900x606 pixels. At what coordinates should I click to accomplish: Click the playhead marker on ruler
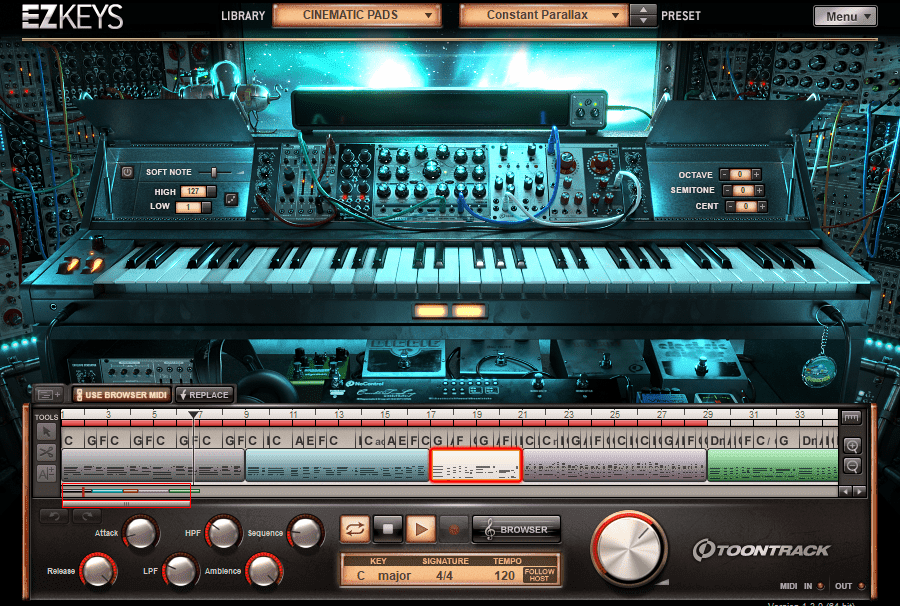(x=194, y=414)
